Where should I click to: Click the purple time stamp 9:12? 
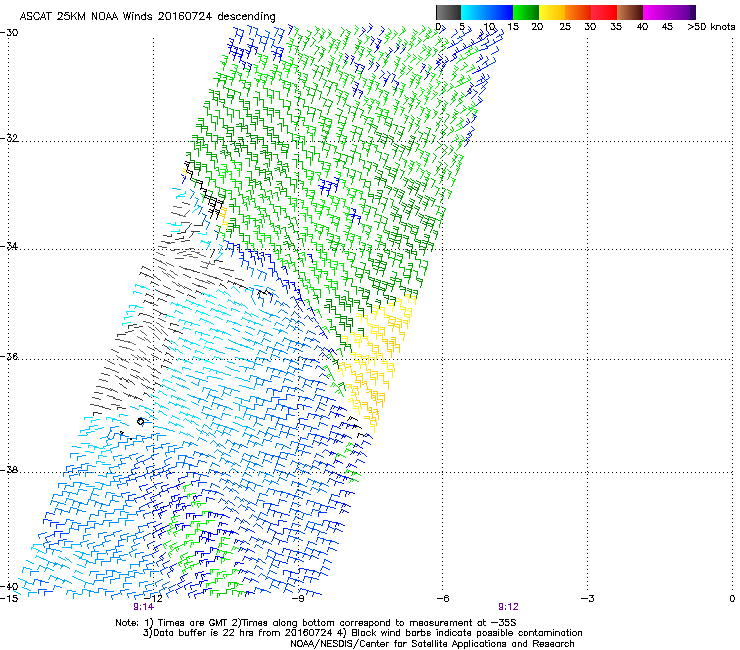click(x=508, y=607)
